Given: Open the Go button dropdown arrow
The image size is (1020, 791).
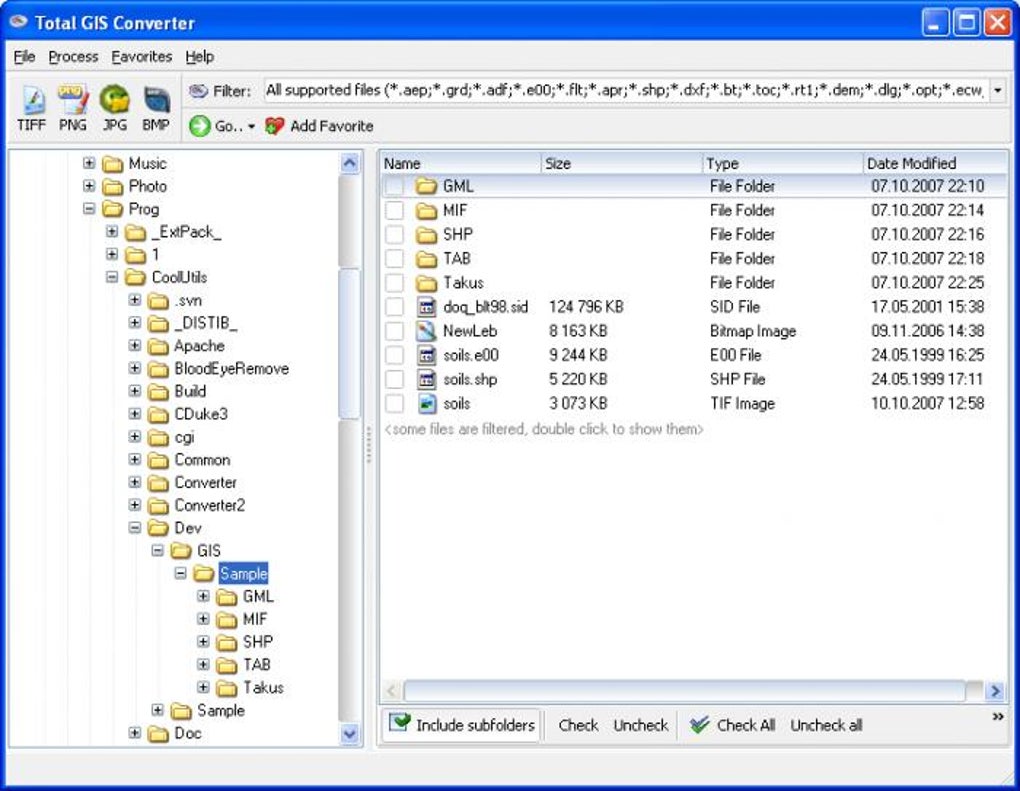Looking at the screenshot, I should pos(251,127).
